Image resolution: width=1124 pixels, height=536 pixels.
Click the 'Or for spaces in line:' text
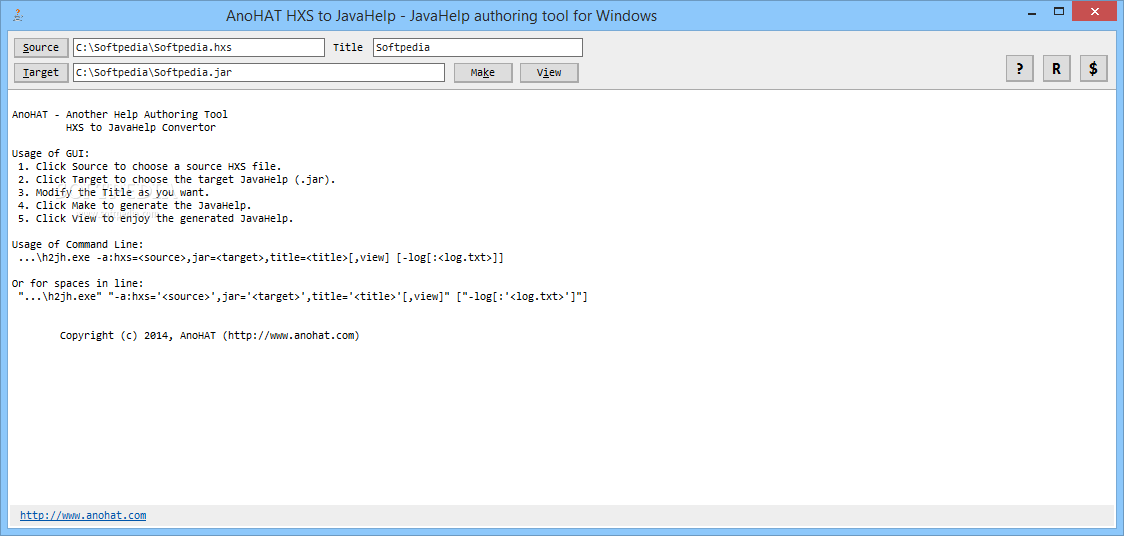point(78,283)
